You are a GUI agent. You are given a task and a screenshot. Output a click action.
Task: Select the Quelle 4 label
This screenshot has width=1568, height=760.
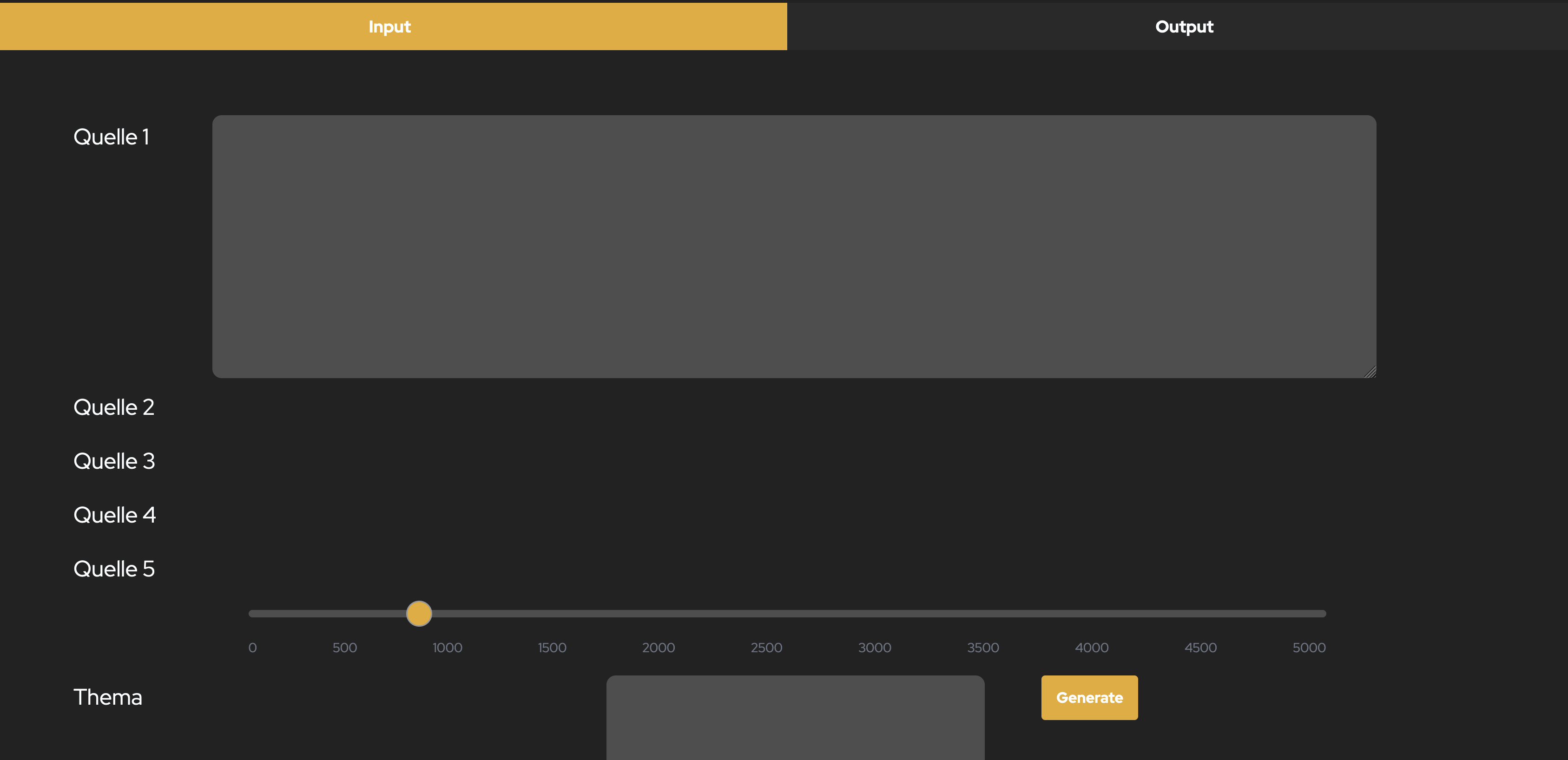pos(114,515)
